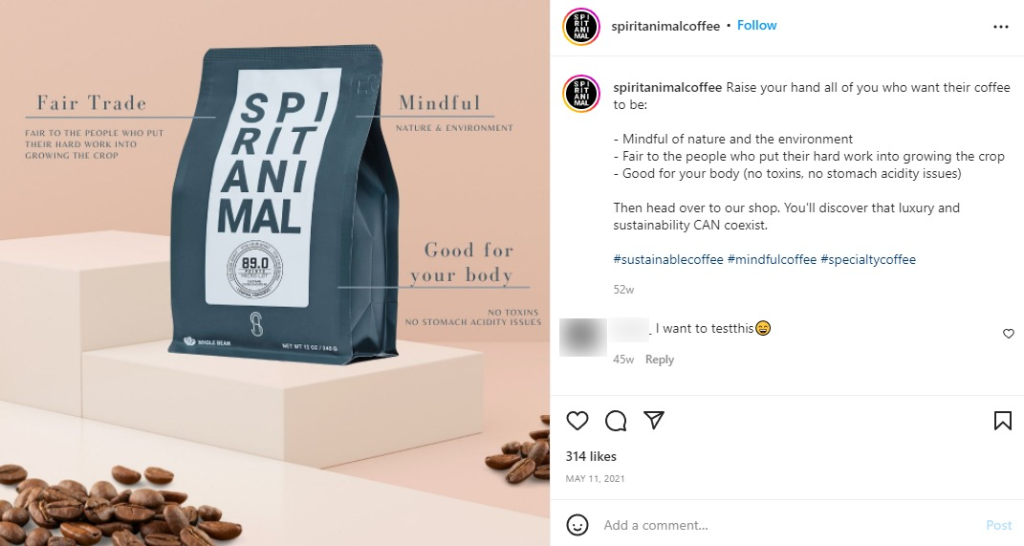The width and height of the screenshot is (1024, 546).
Task: Open the spiritanimalcoffee username in header
Action: (x=665, y=26)
